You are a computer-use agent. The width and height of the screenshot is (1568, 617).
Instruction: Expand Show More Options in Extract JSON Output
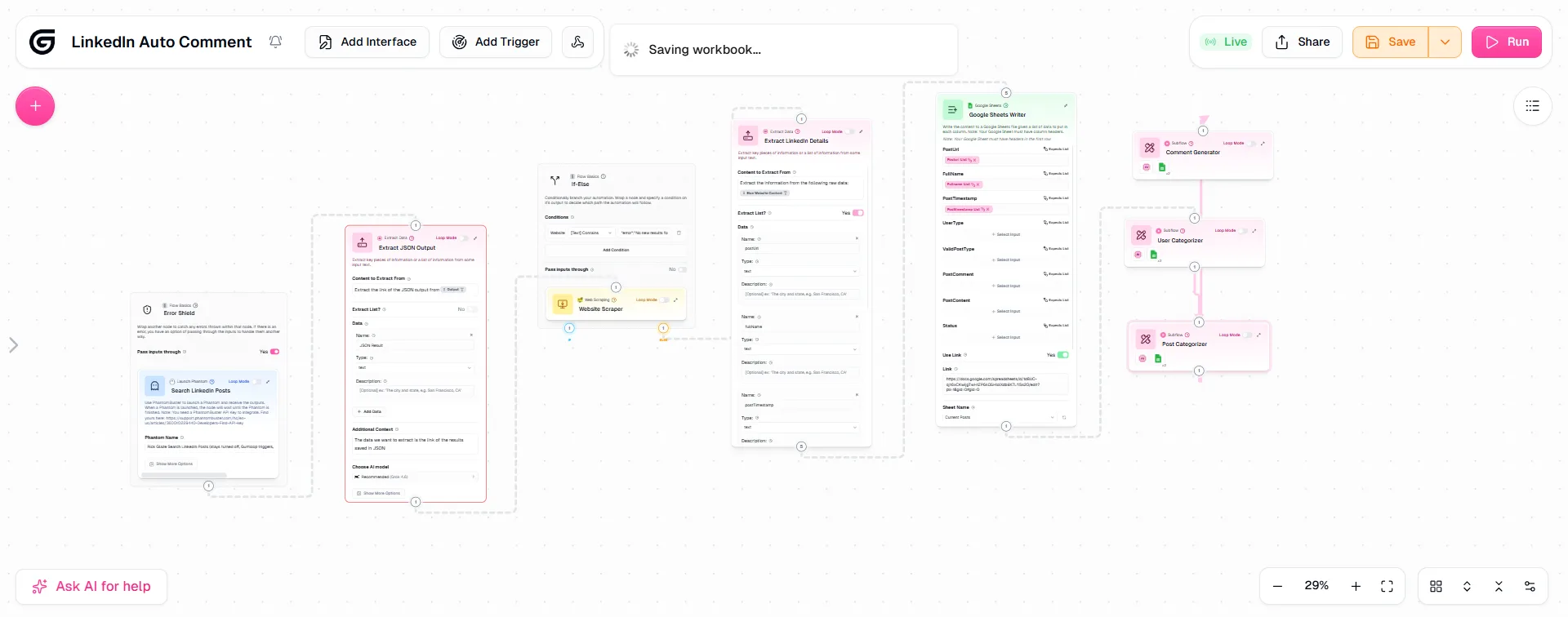[379, 493]
